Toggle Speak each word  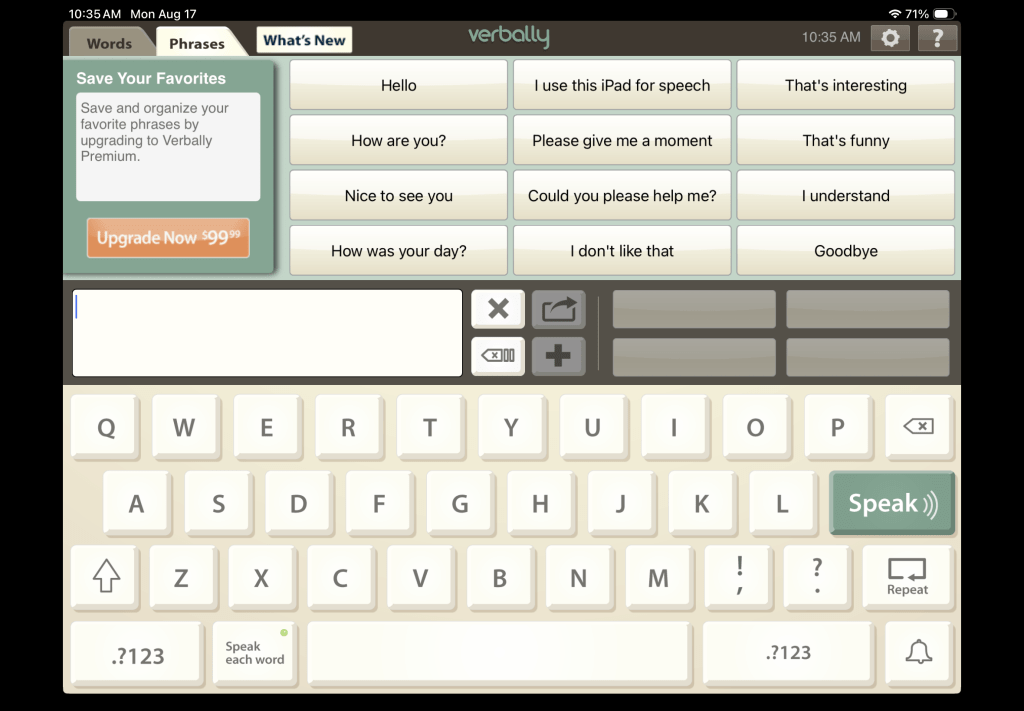pyautogui.click(x=253, y=652)
